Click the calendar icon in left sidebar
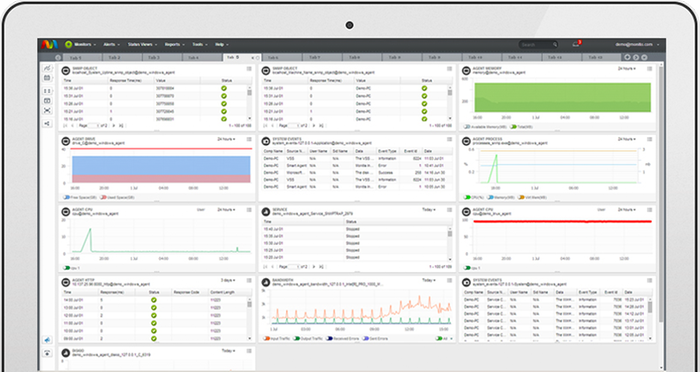 click(x=47, y=78)
